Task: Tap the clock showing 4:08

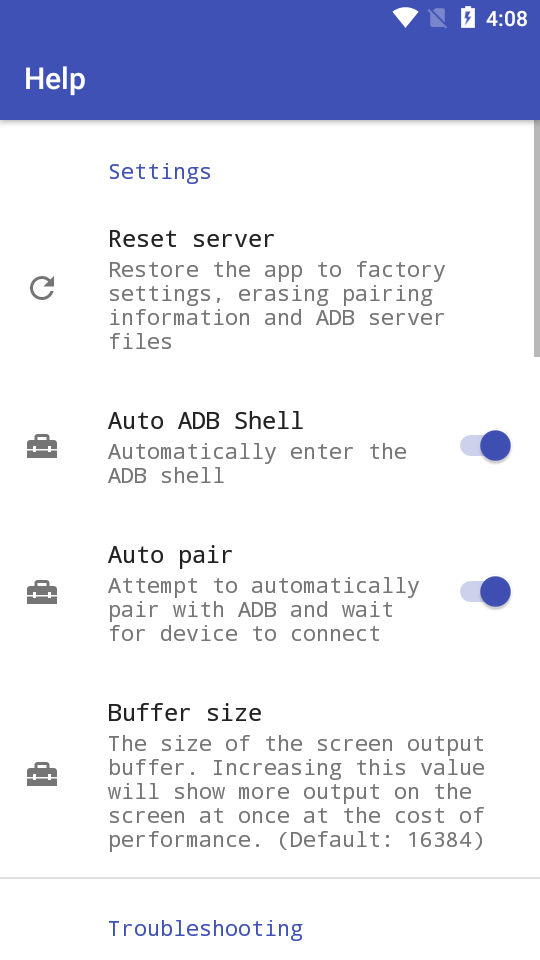Action: [x=507, y=18]
